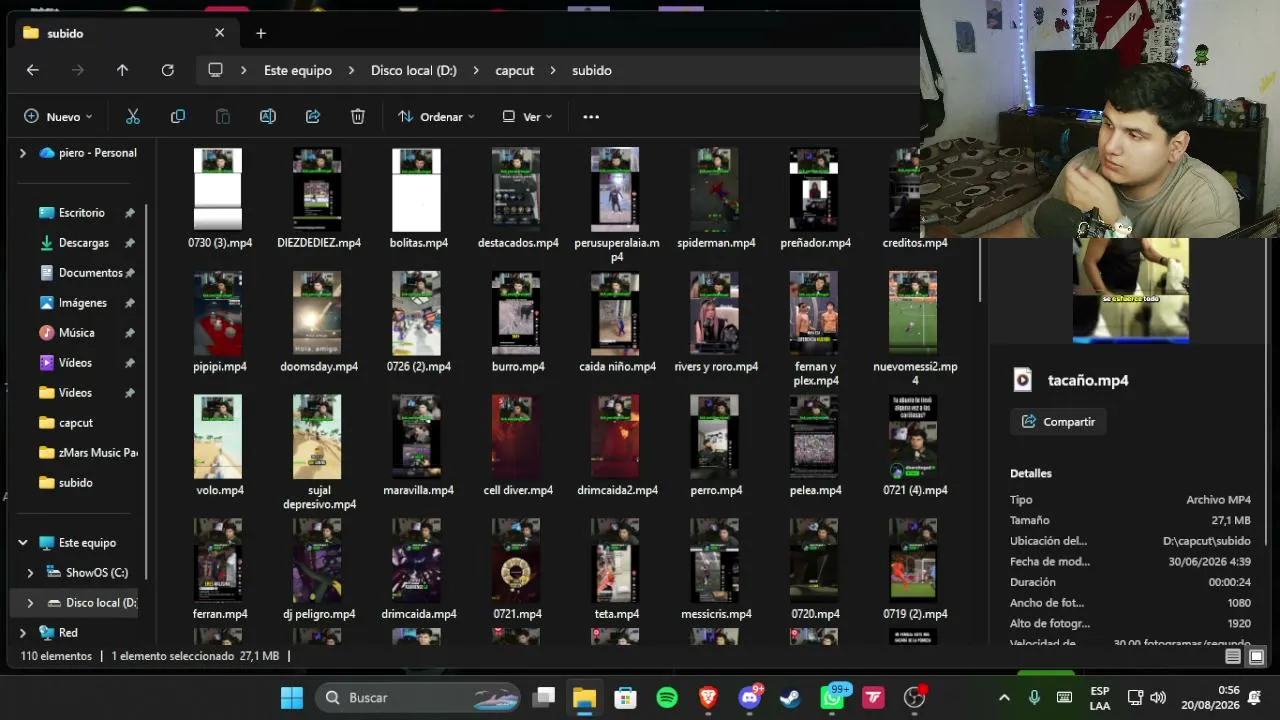Screen dimensions: 1280x720
Task: Expand the ShowOS (C:) drive node
Action: click(x=30, y=573)
